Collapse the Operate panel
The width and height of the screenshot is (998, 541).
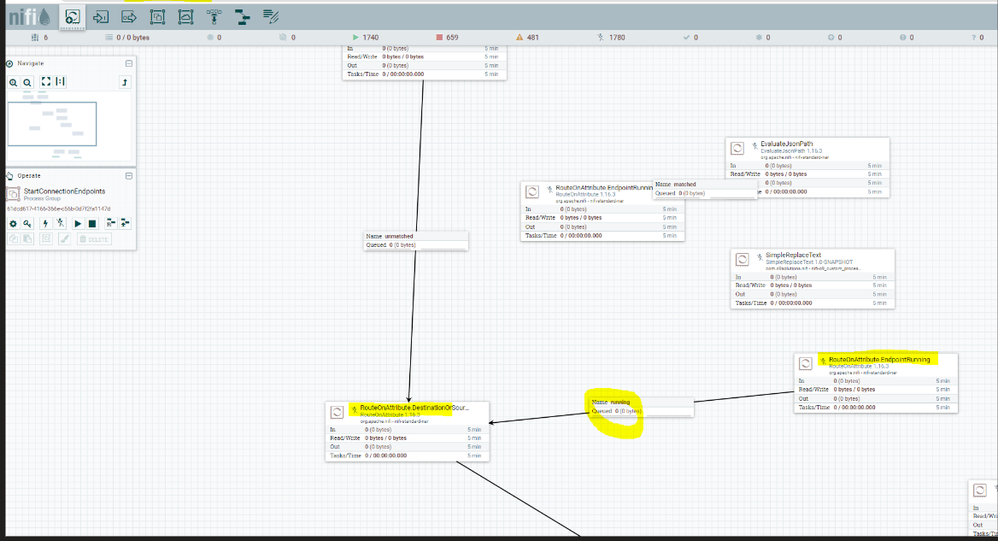click(x=129, y=176)
